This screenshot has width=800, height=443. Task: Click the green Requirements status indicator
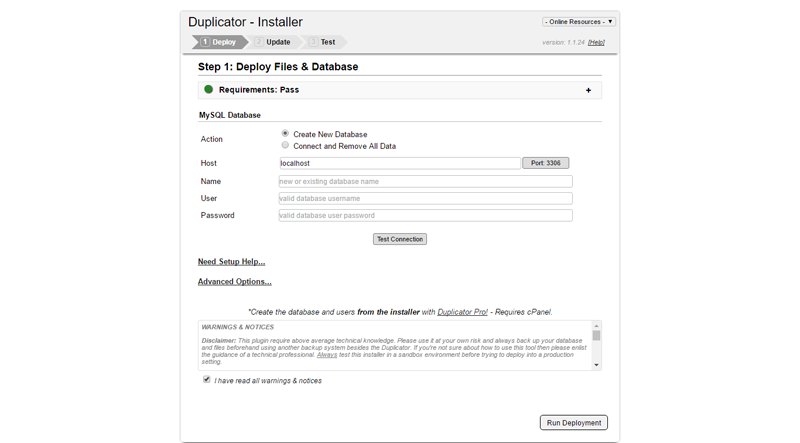[x=208, y=89]
